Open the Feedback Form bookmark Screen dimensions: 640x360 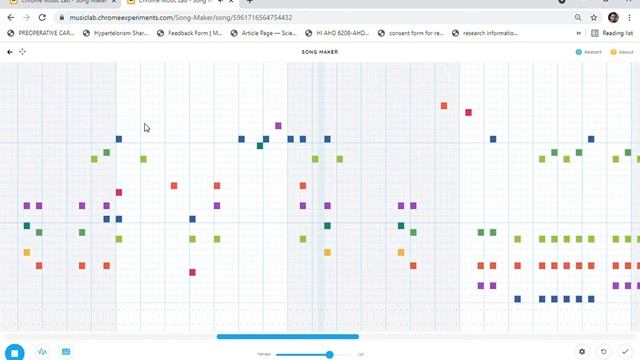pyautogui.click(x=190, y=33)
